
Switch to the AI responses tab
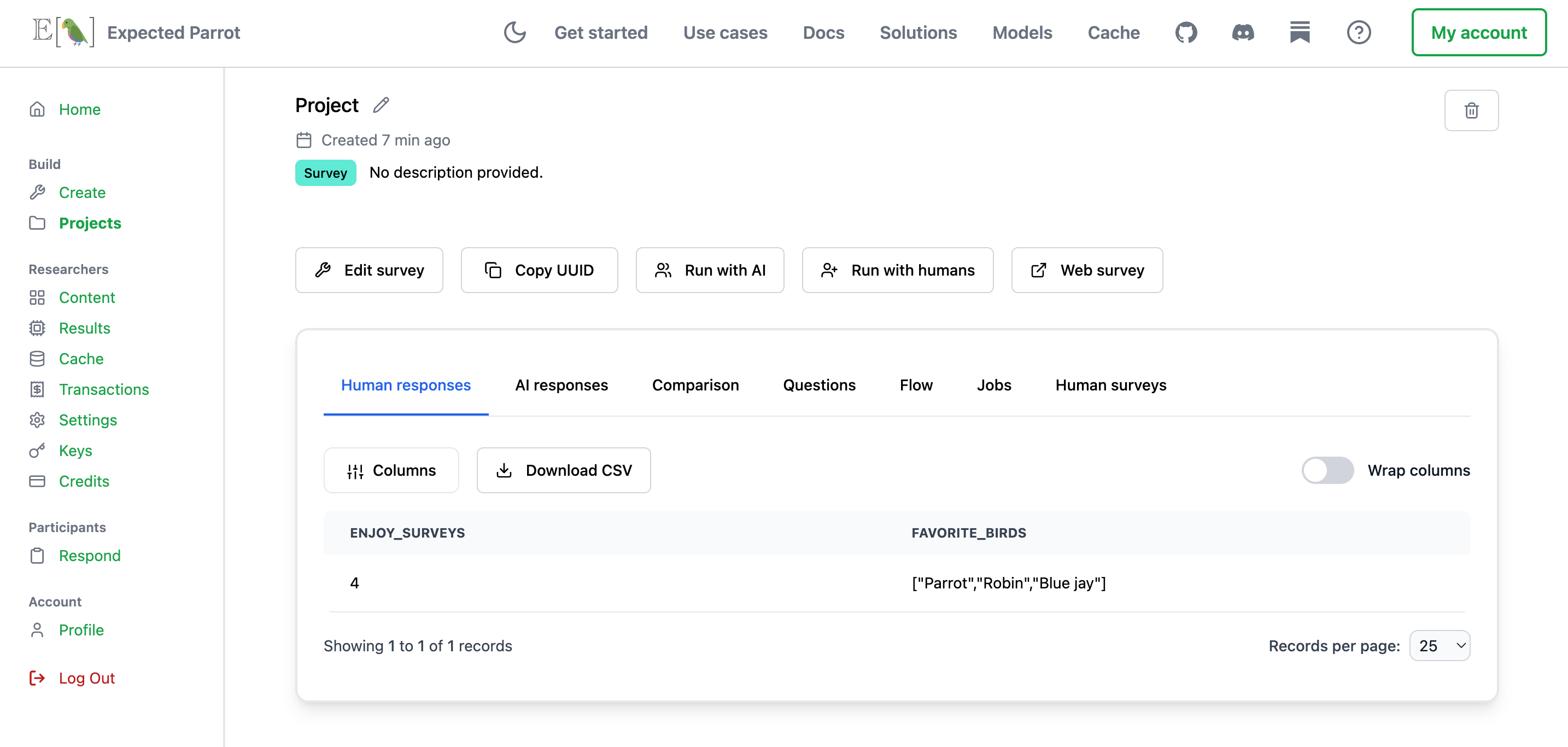(x=561, y=385)
